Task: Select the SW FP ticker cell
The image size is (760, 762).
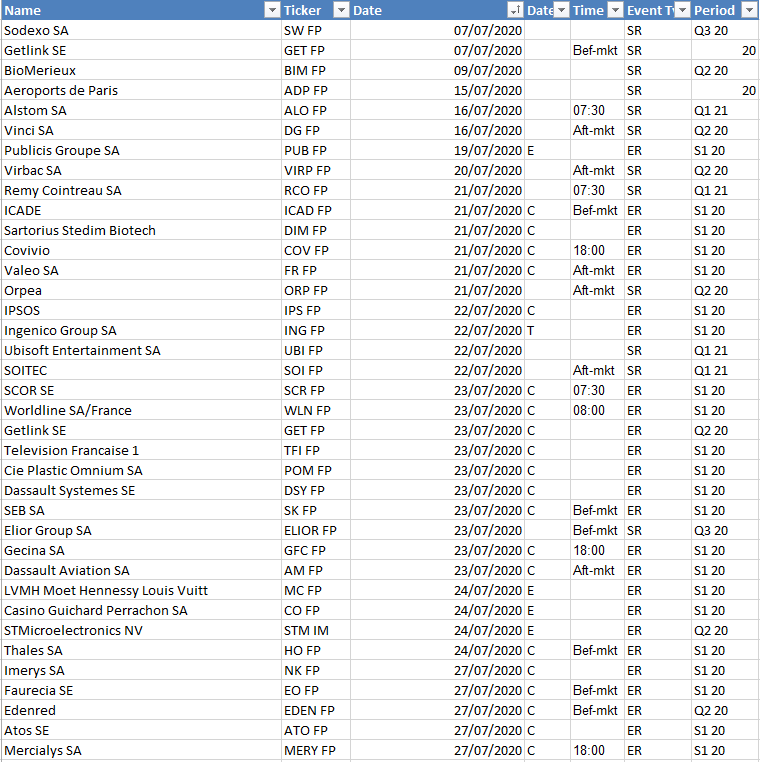Action: (x=316, y=31)
